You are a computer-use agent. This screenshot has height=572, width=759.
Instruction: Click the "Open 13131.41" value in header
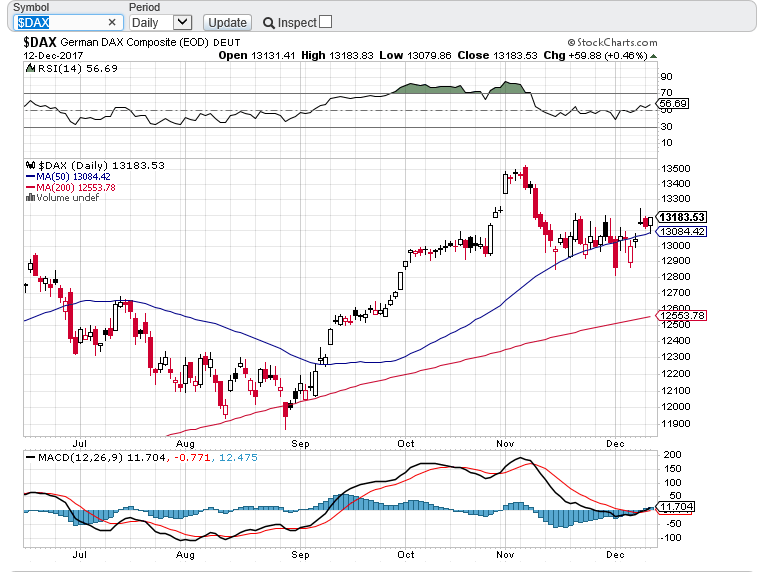point(257,56)
